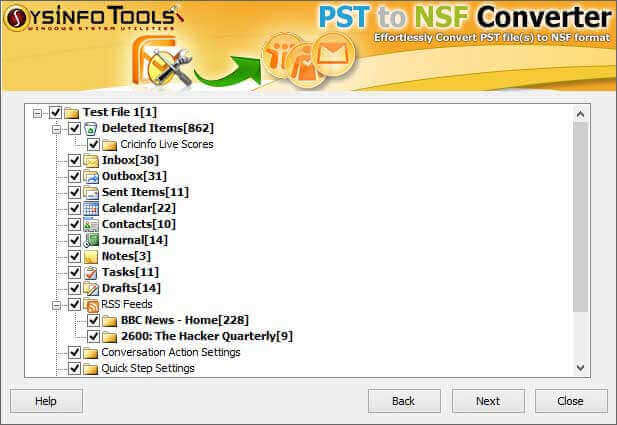The height and width of the screenshot is (425, 617).
Task: Click the 2600 Hacker Quarterly folder icon
Action: 109,337
